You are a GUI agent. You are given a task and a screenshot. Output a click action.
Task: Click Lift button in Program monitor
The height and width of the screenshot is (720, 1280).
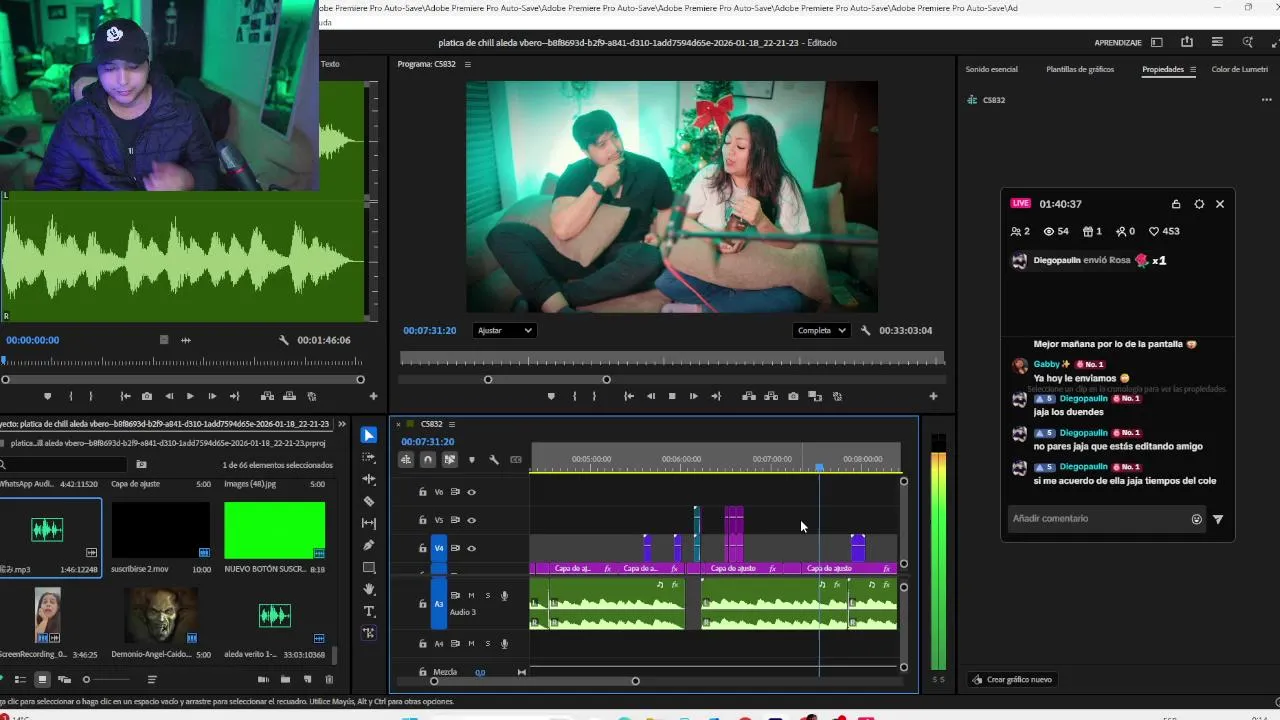749,396
